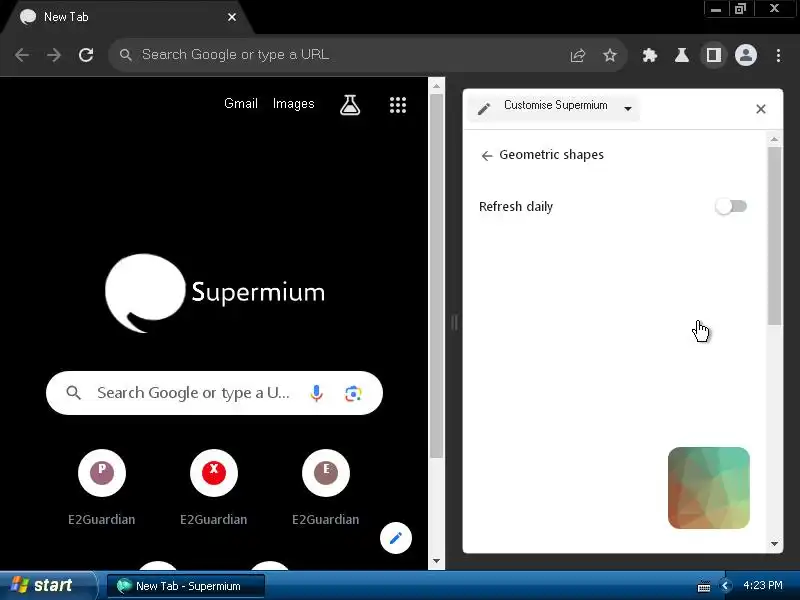
Task: Click the Supermium speech bubble logo
Action: 145,292
